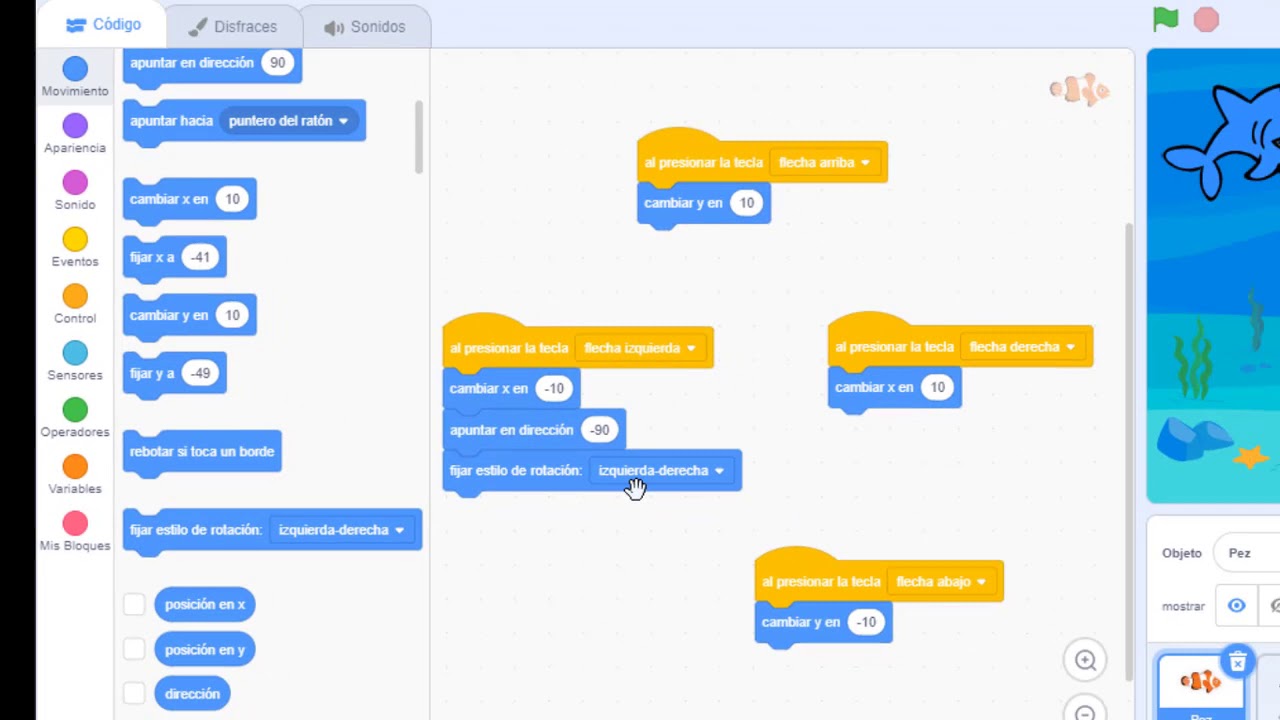
Task: Click the -49 value in fijar y a
Action: [x=200, y=373]
